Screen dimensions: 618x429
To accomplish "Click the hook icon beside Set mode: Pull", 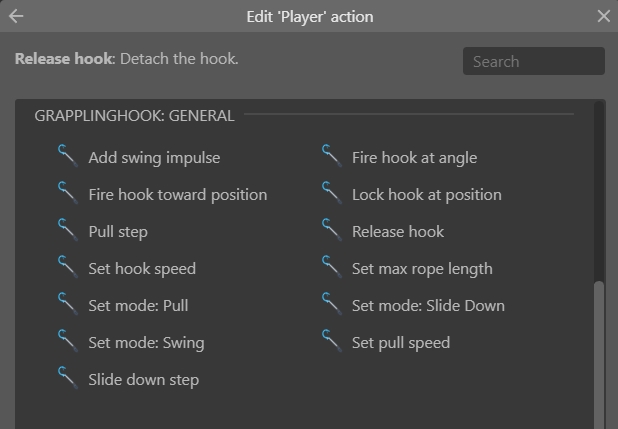I will point(68,304).
